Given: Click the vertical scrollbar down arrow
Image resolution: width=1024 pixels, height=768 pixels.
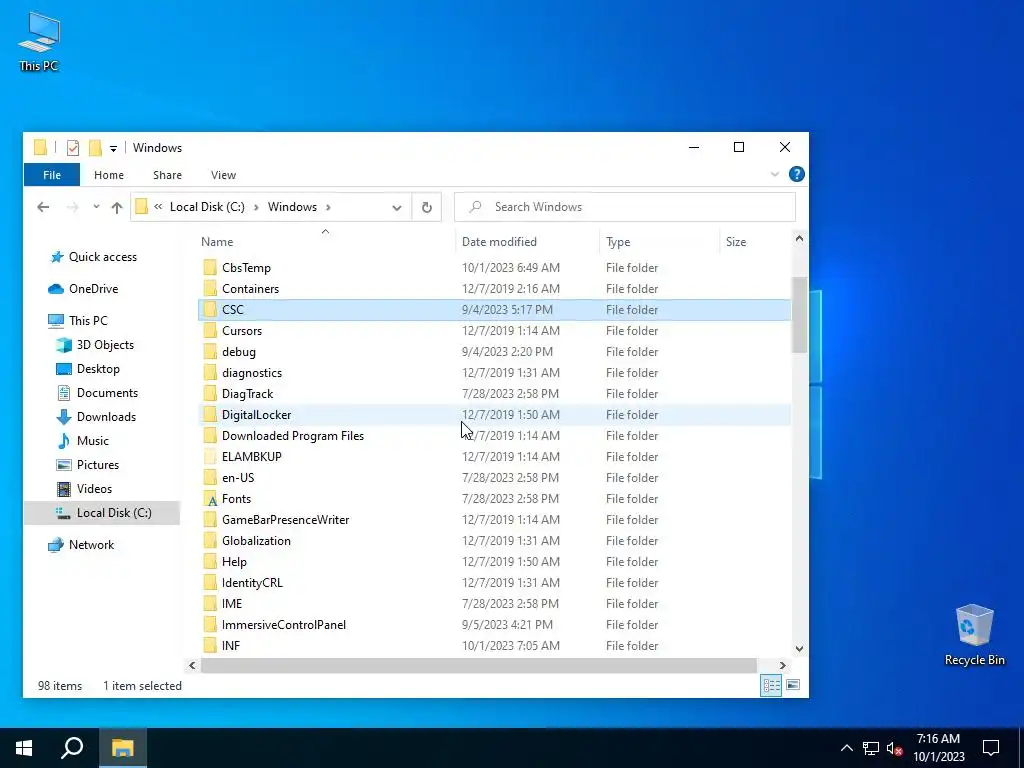Looking at the screenshot, I should (x=799, y=648).
